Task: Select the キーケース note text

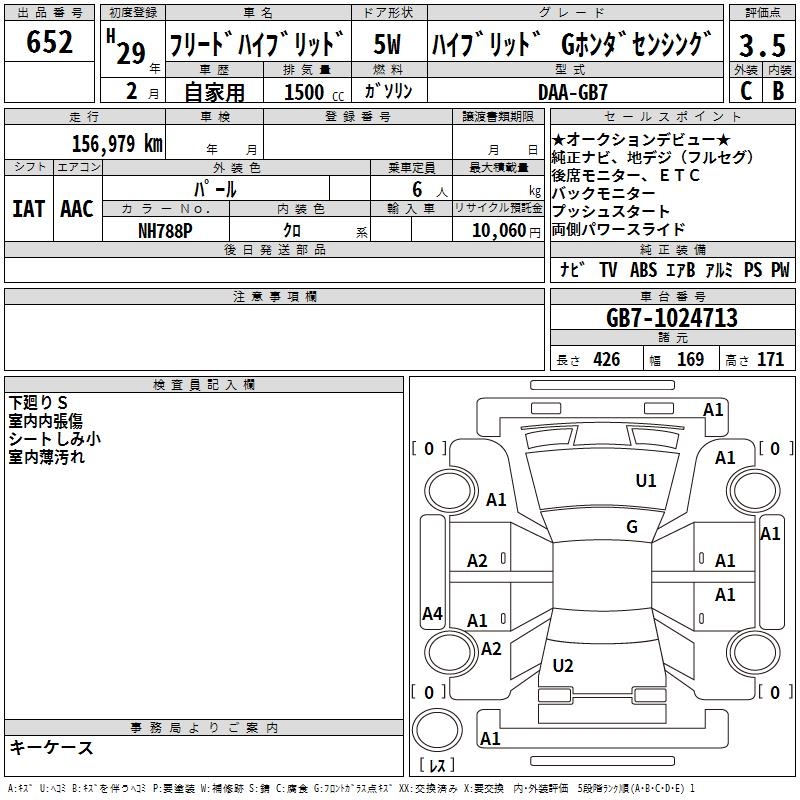Action: pos(52,748)
